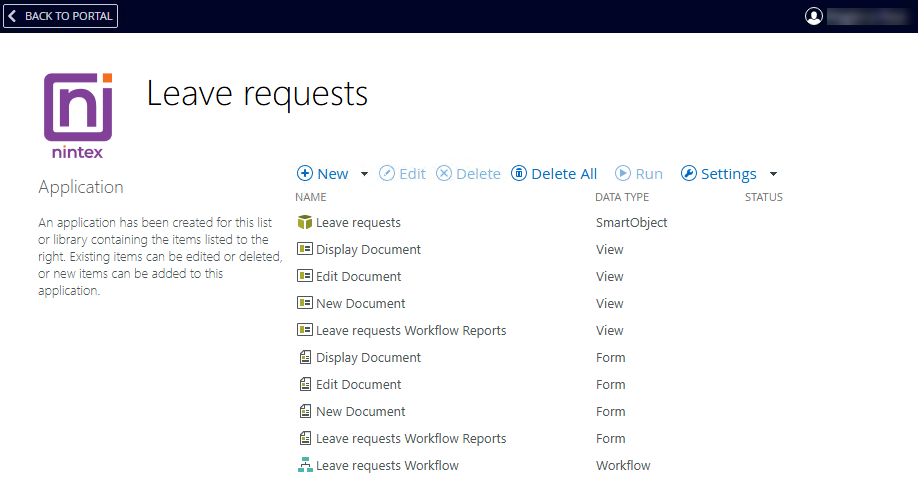The image size is (918, 486).
Task: Click the Run toolbar button
Action: (x=639, y=174)
